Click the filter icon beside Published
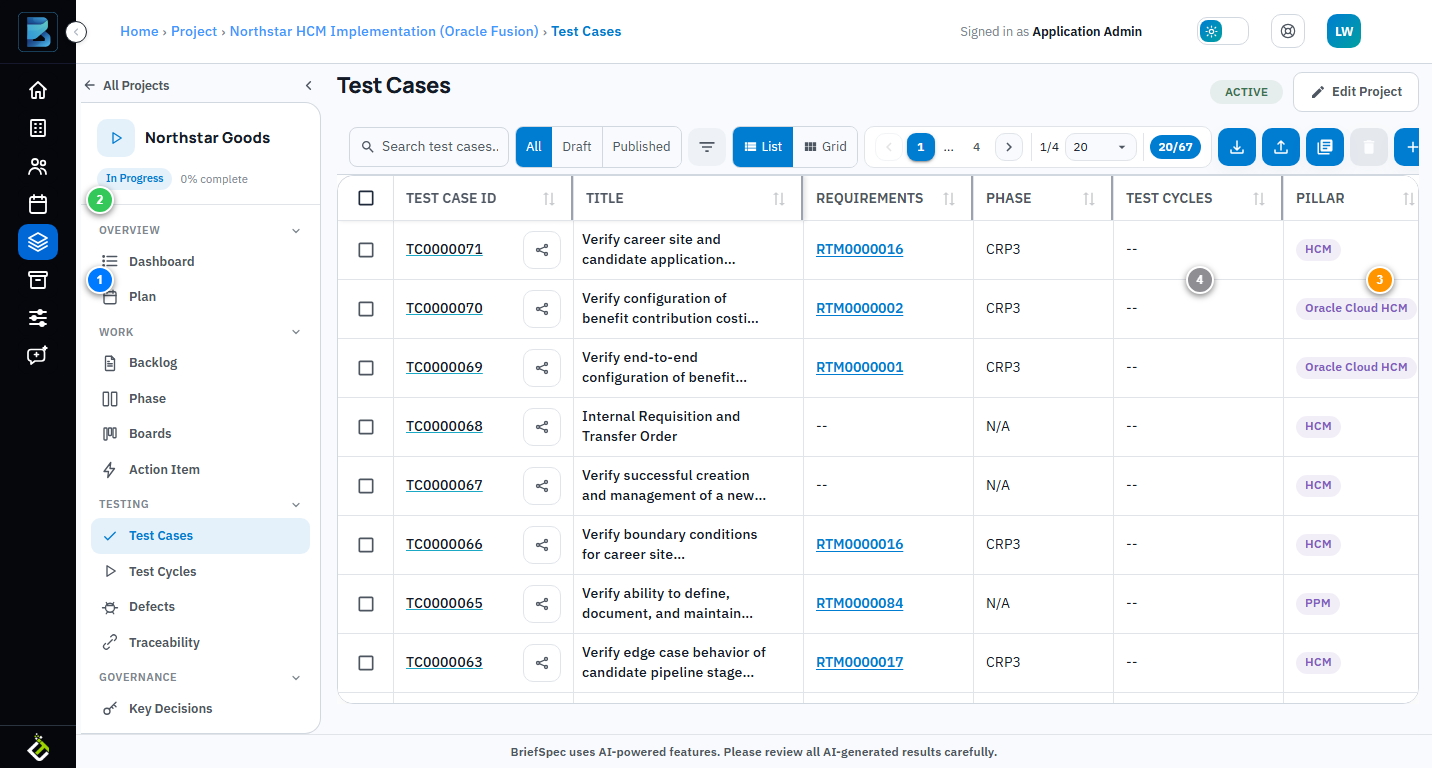 coord(707,147)
